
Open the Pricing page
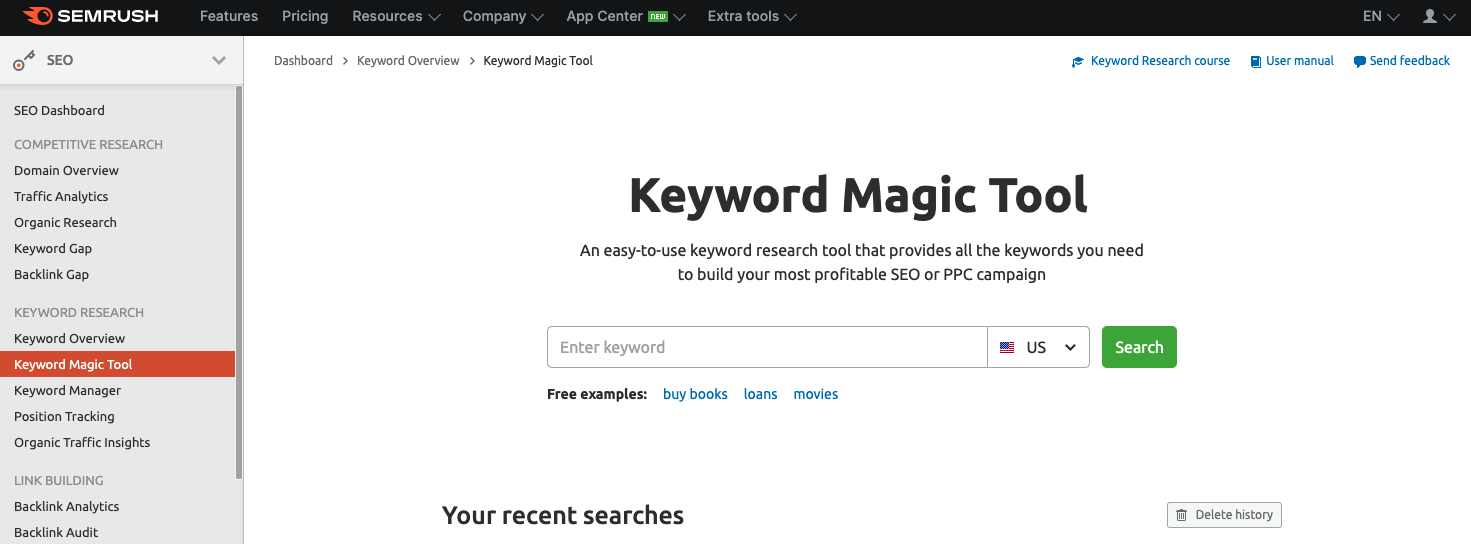(305, 16)
